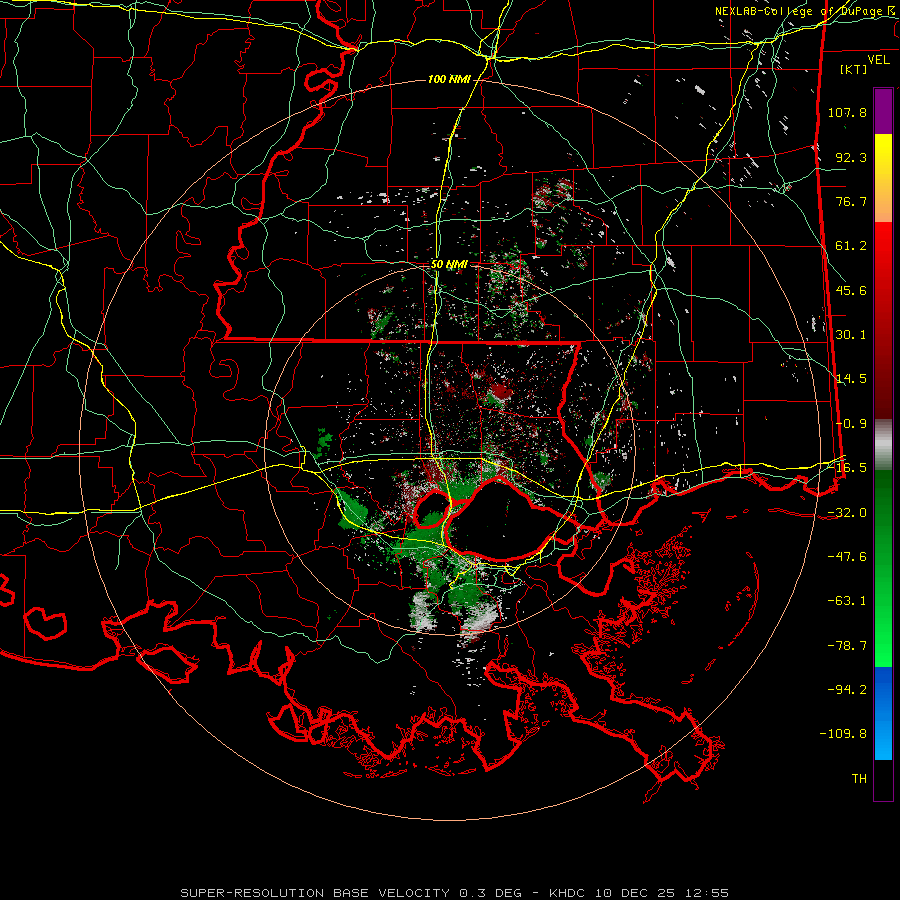900x900 pixels.
Task: Click the -78.7 scale value
Action: point(847,646)
